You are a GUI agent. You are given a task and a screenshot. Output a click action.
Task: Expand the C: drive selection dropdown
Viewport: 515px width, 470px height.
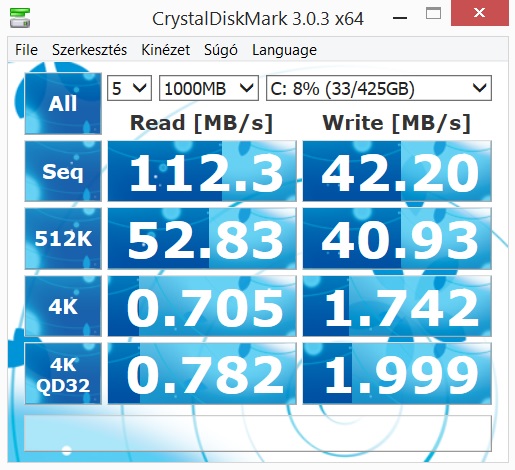coord(379,88)
